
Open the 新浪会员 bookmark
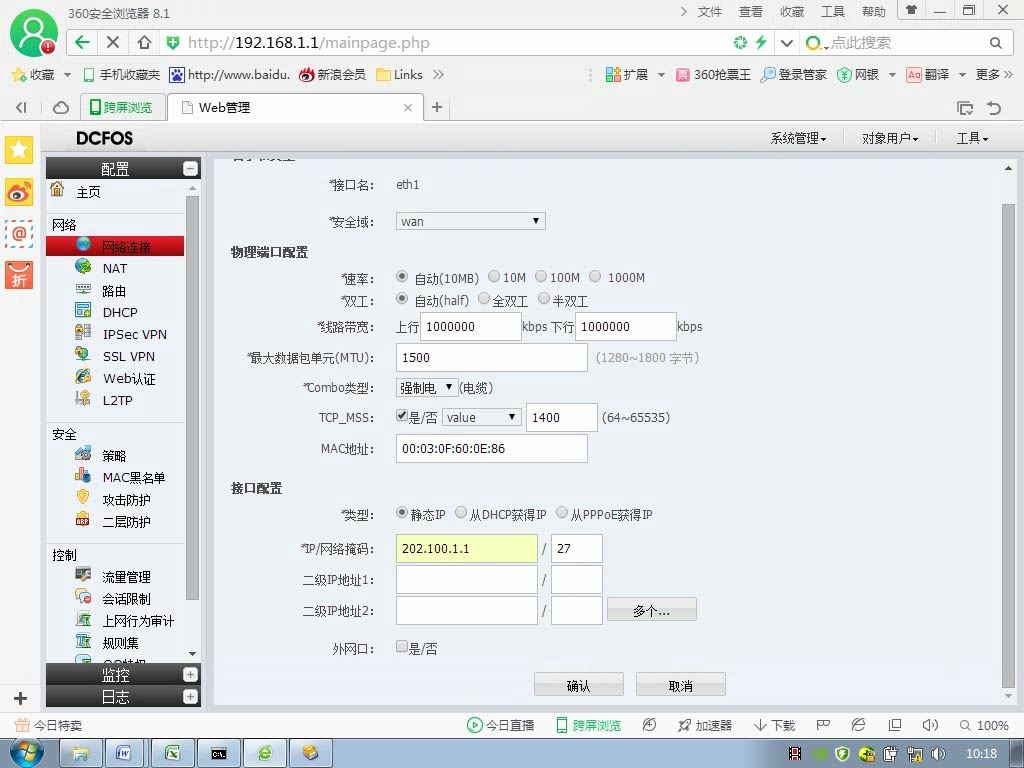pos(332,74)
